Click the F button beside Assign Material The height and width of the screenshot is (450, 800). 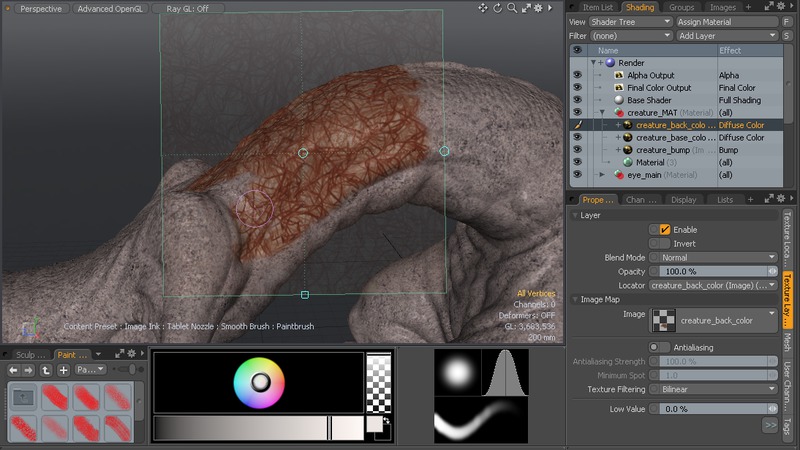tap(787, 21)
